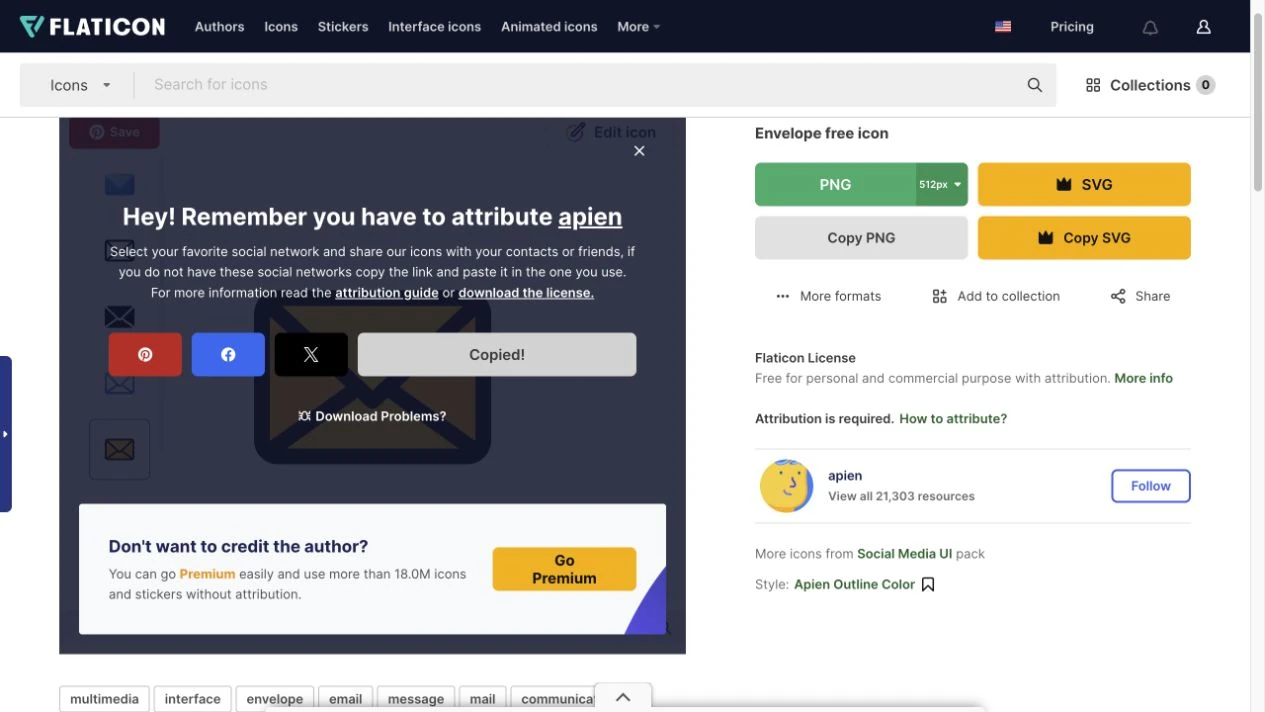
Task: Click the Flaticon logo
Action: (x=92, y=27)
